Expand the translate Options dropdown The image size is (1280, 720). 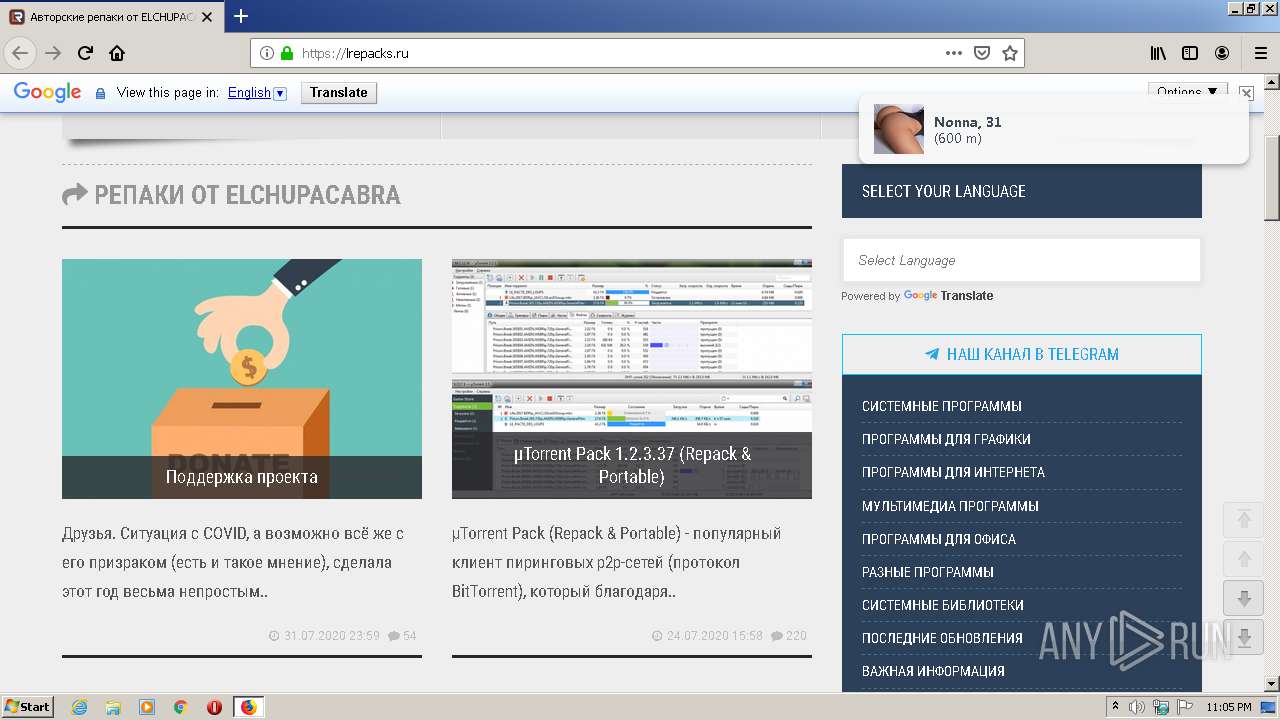[x=1187, y=91]
